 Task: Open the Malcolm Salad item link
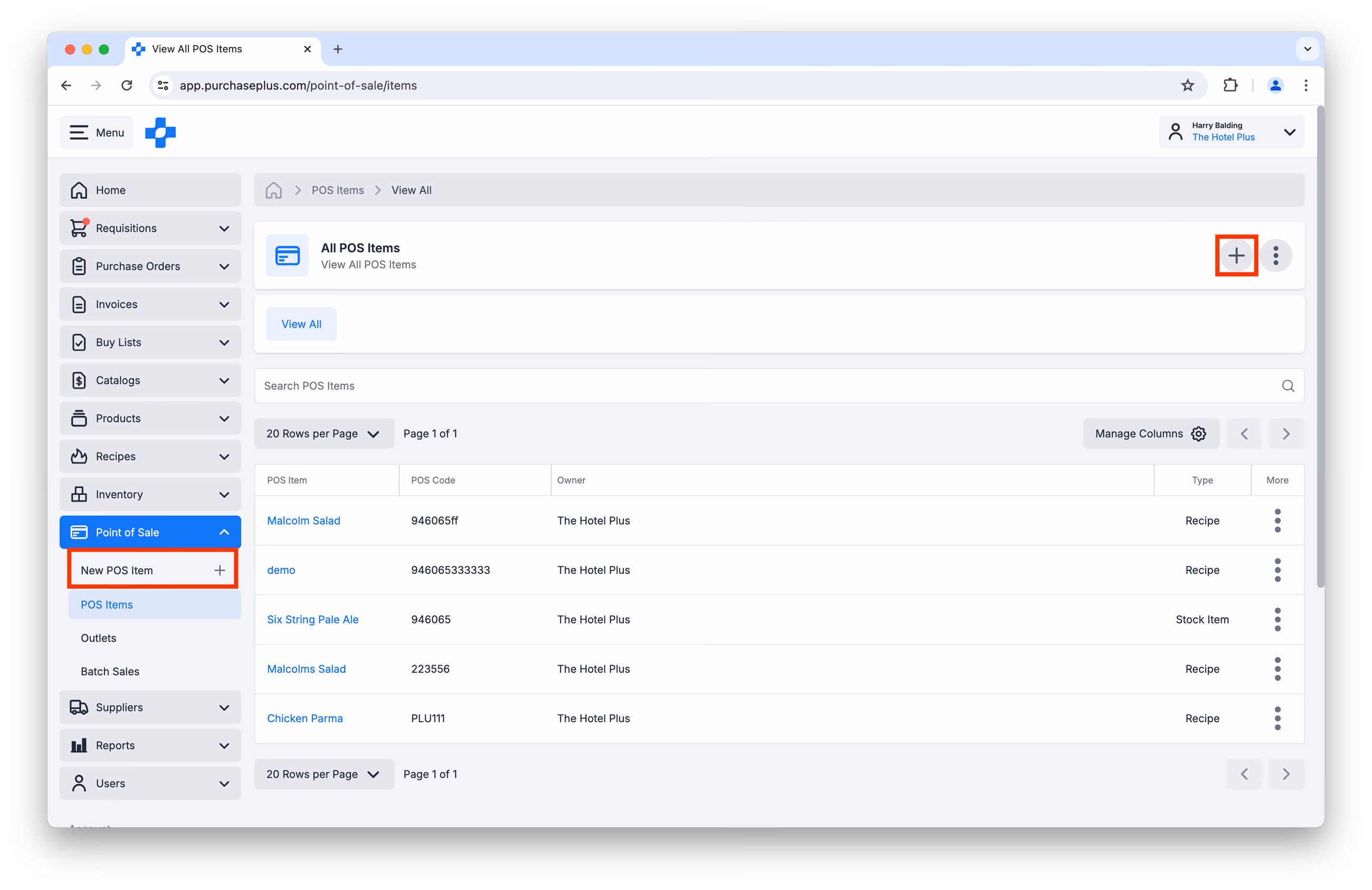(x=304, y=521)
